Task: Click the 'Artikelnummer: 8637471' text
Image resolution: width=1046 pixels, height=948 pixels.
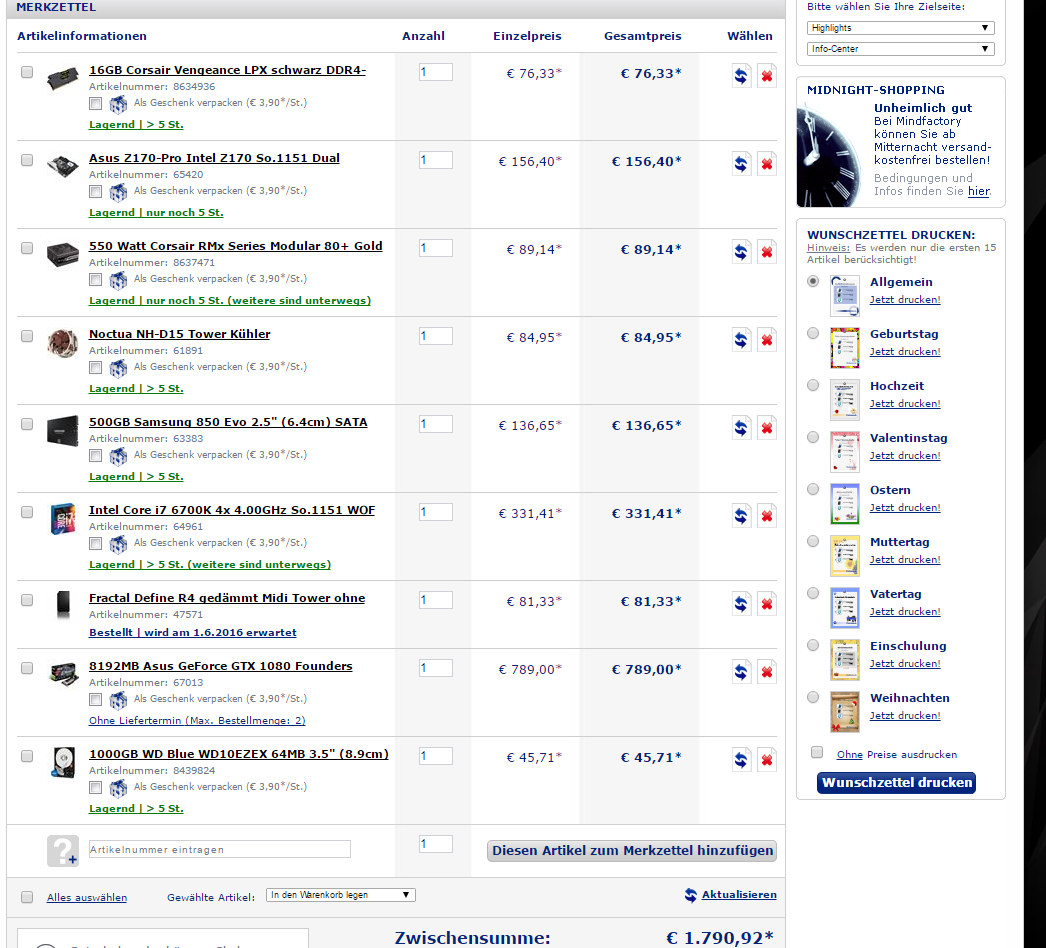Action: click(x=152, y=263)
